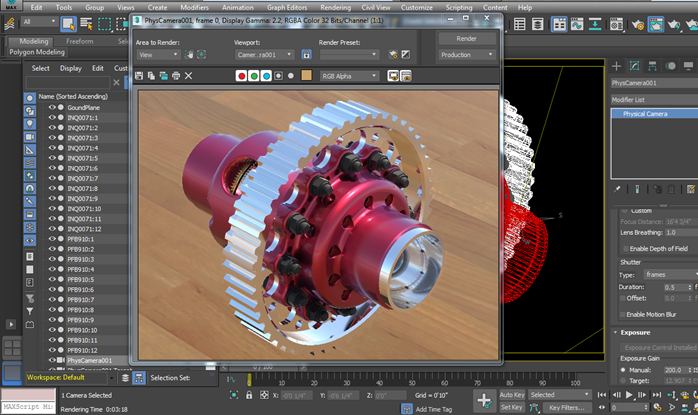698x415 pixels.
Task: Open the Viewport camera dropdown
Action: (264, 55)
